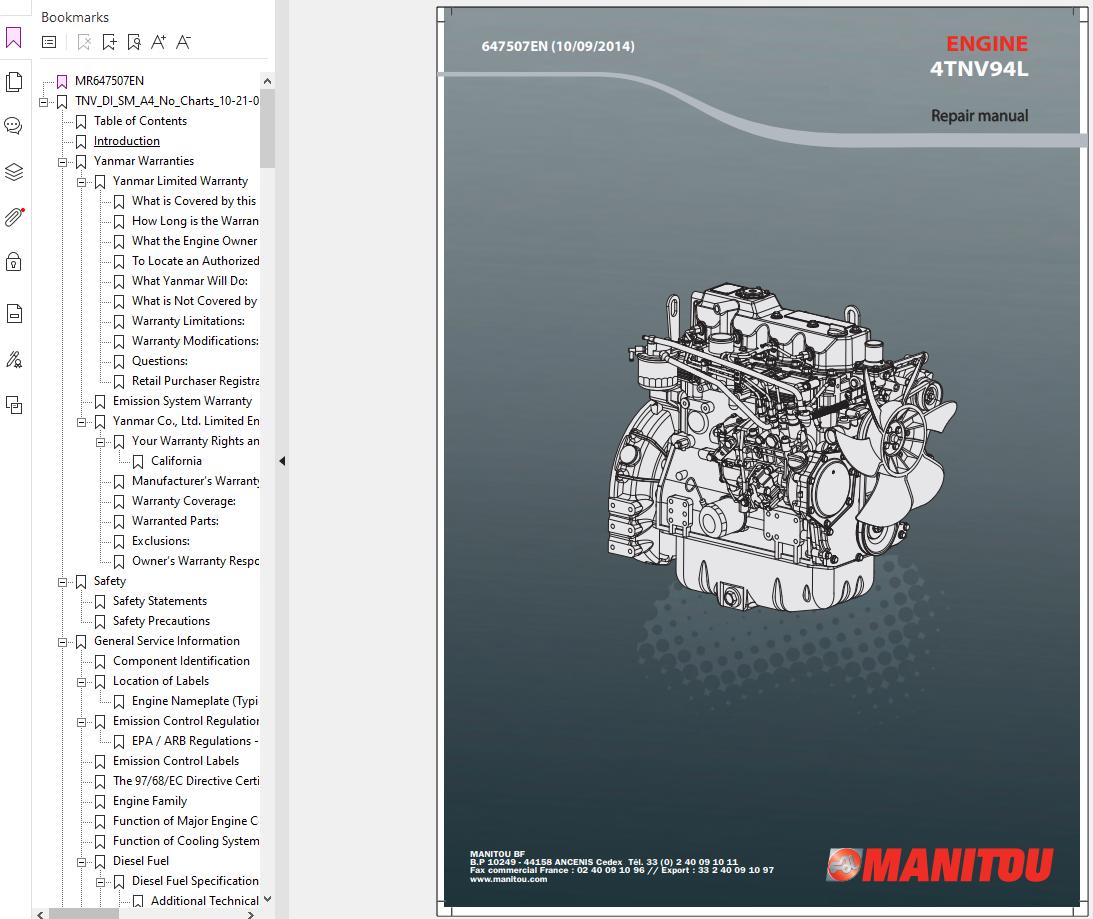Open Engine Nameplate bookmark
1093x919 pixels.
coord(195,701)
